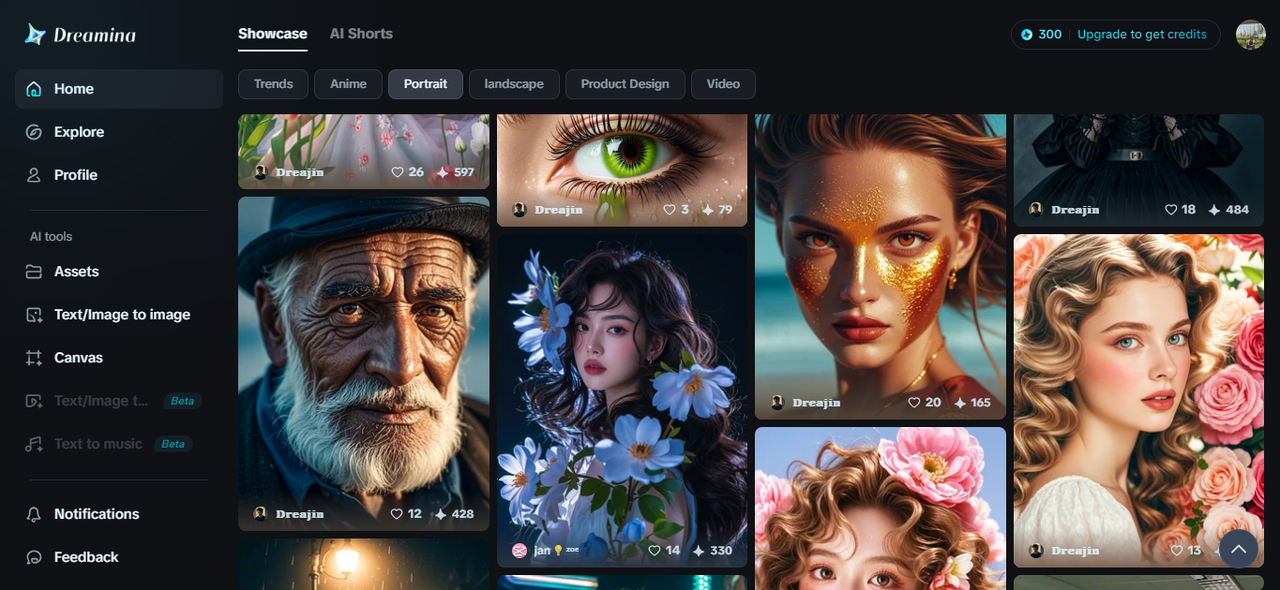The width and height of the screenshot is (1280, 590).
Task: Click the 165 remix sparkle icon
Action: point(960,403)
